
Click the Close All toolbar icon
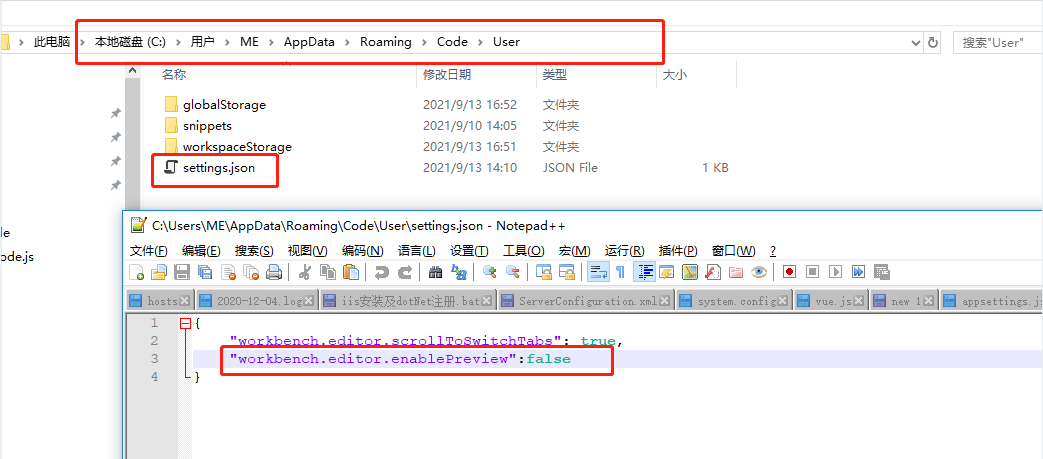(x=251, y=271)
